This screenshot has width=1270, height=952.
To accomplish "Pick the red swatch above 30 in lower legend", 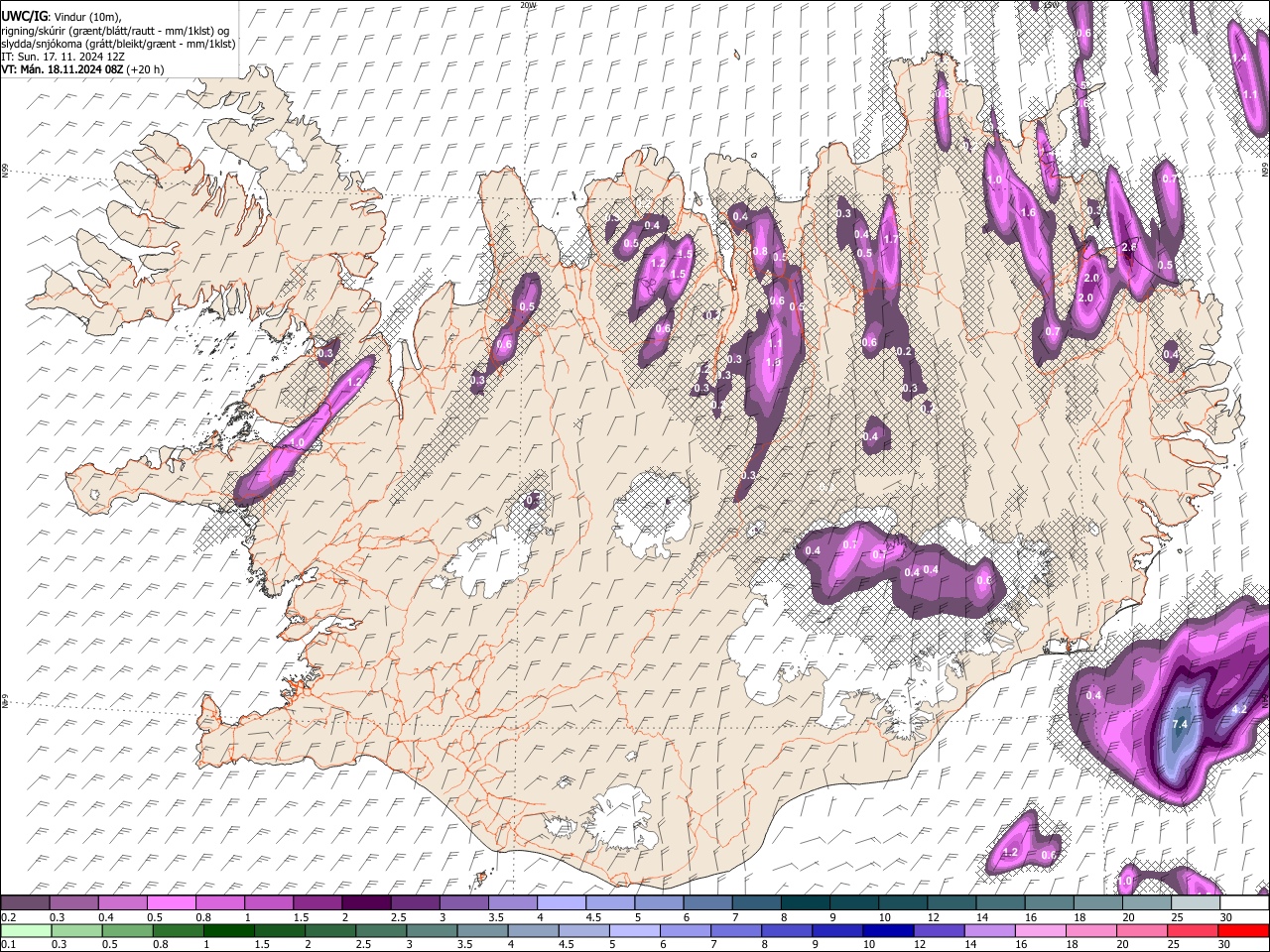I will point(1243,930).
